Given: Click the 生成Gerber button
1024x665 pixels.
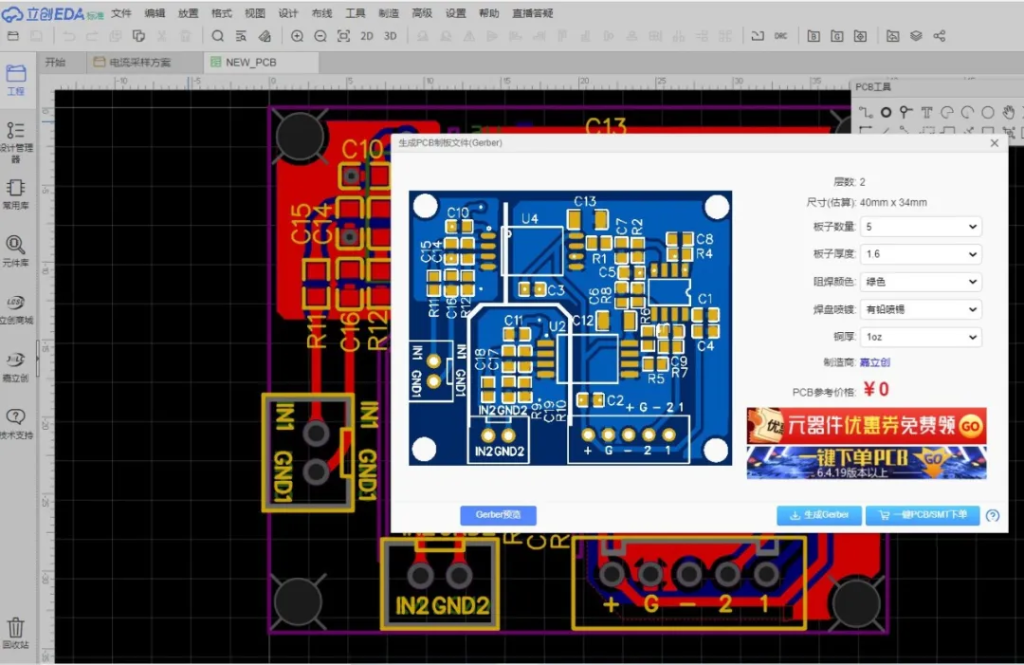Looking at the screenshot, I should 819,515.
